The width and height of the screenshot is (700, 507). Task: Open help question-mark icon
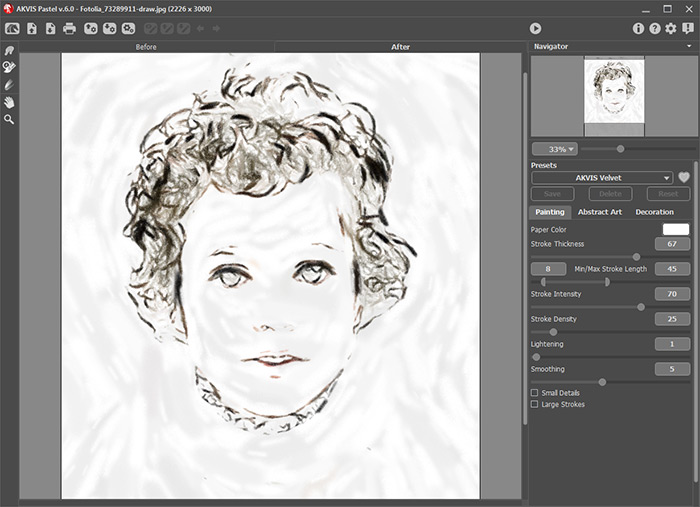(x=654, y=29)
